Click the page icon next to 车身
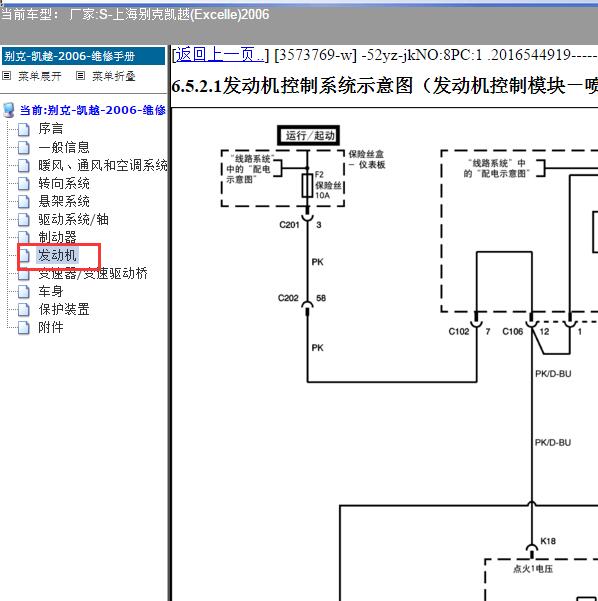This screenshot has height=601, width=598. tap(24, 291)
